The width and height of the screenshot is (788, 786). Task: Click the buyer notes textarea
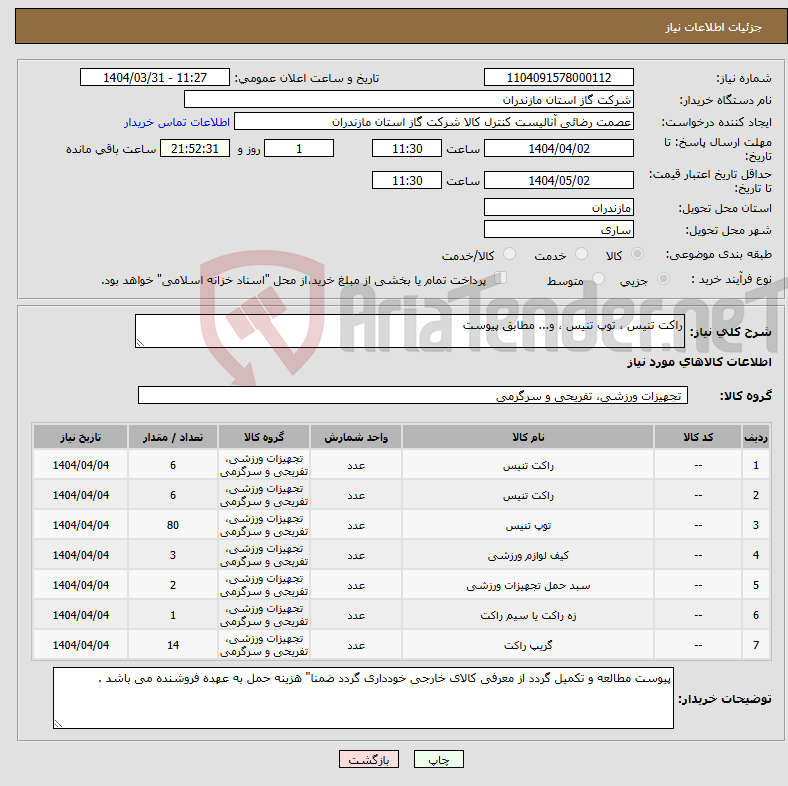click(x=363, y=698)
